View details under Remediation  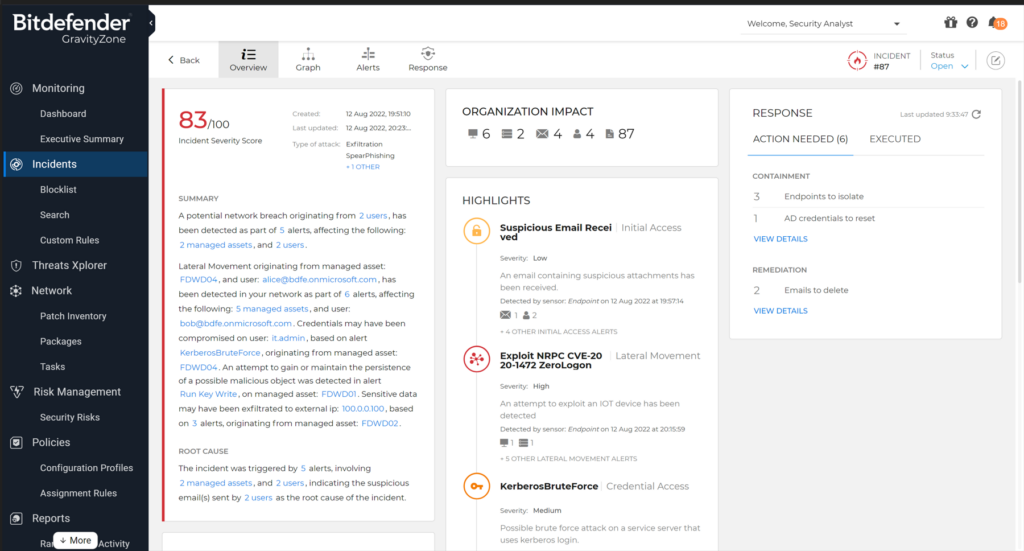(x=780, y=311)
